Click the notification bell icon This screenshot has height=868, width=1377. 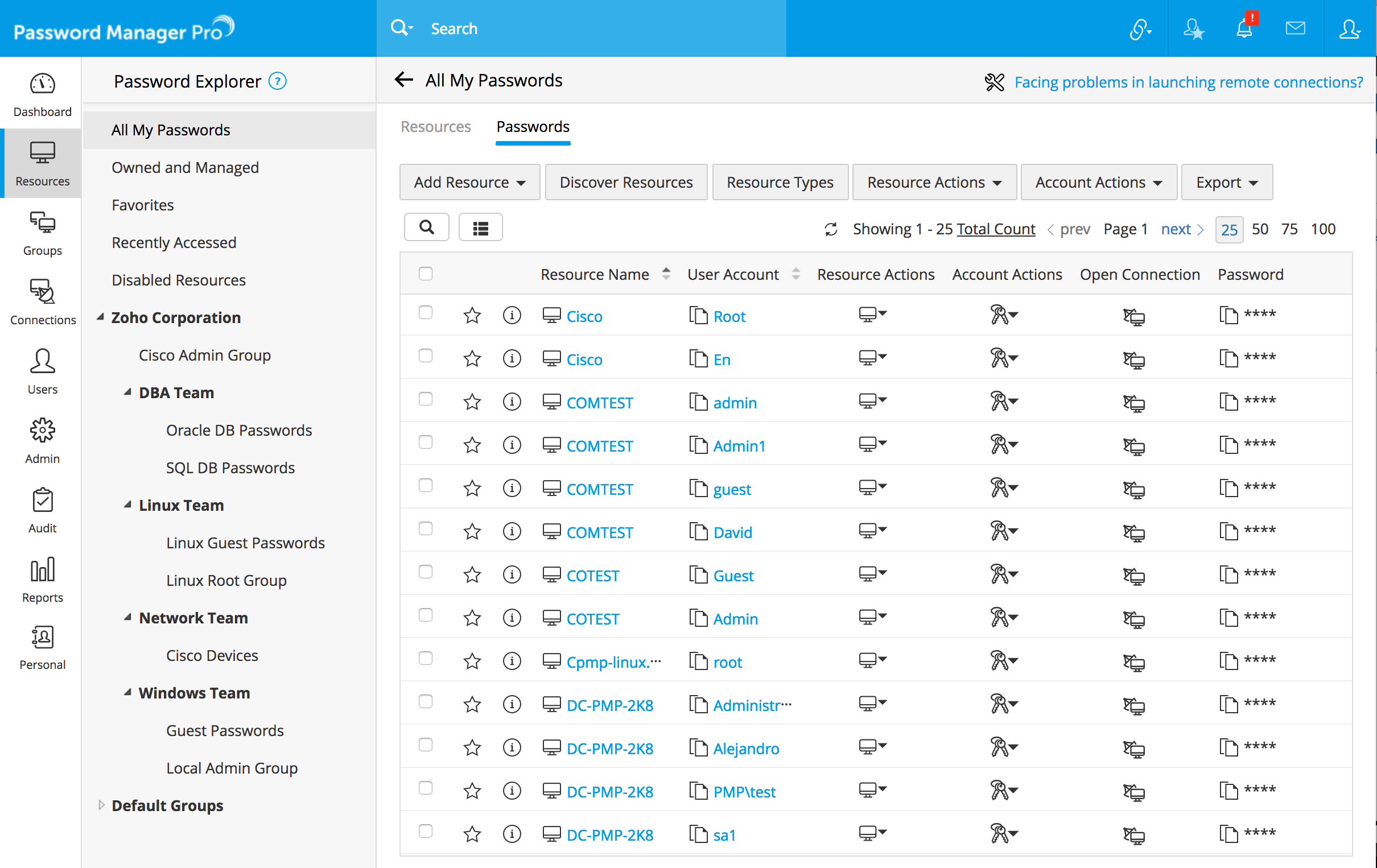tap(1244, 28)
